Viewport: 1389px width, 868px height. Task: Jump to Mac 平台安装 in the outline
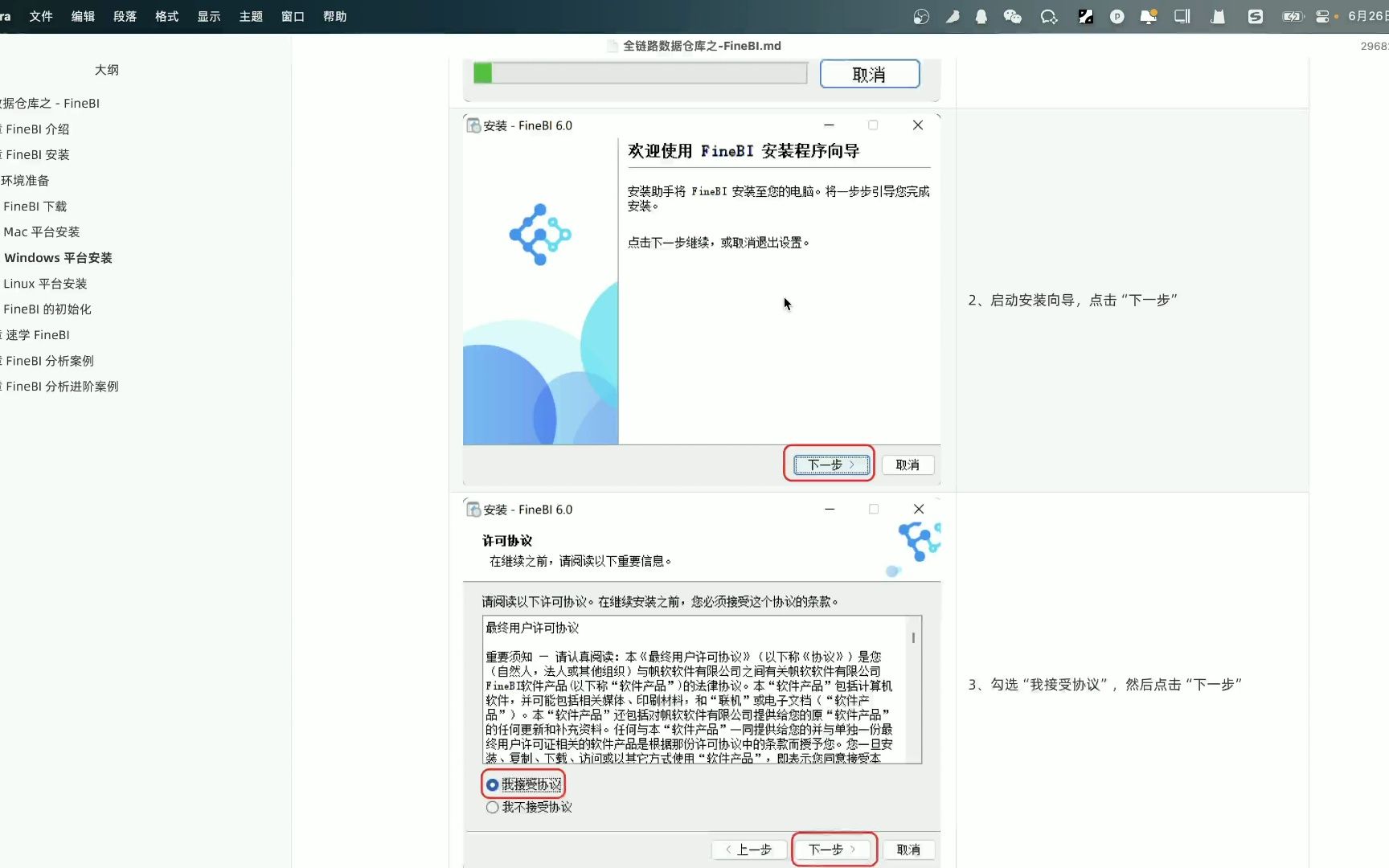click(x=41, y=232)
